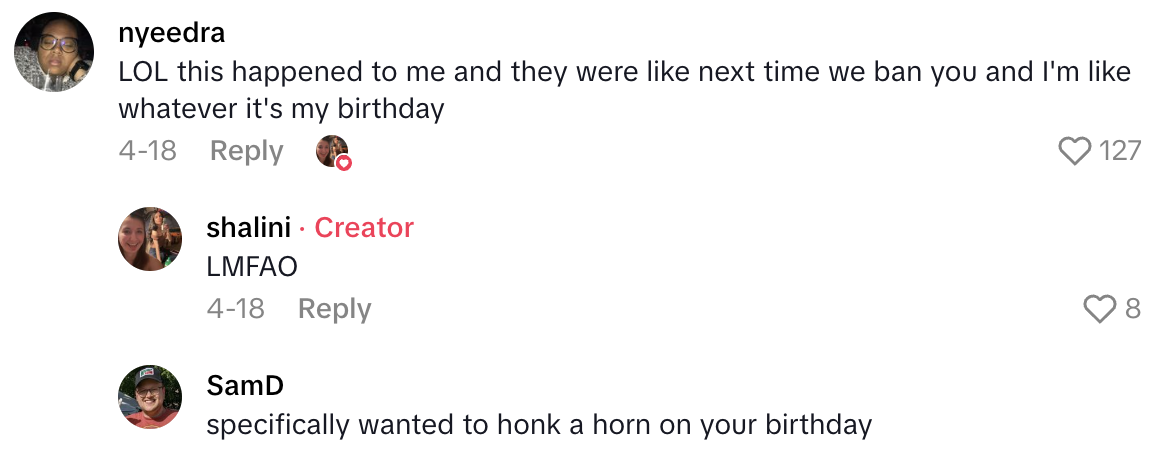Open nyeedra's profile picture
Screen dimensions: 1176x452
(x=54, y=52)
